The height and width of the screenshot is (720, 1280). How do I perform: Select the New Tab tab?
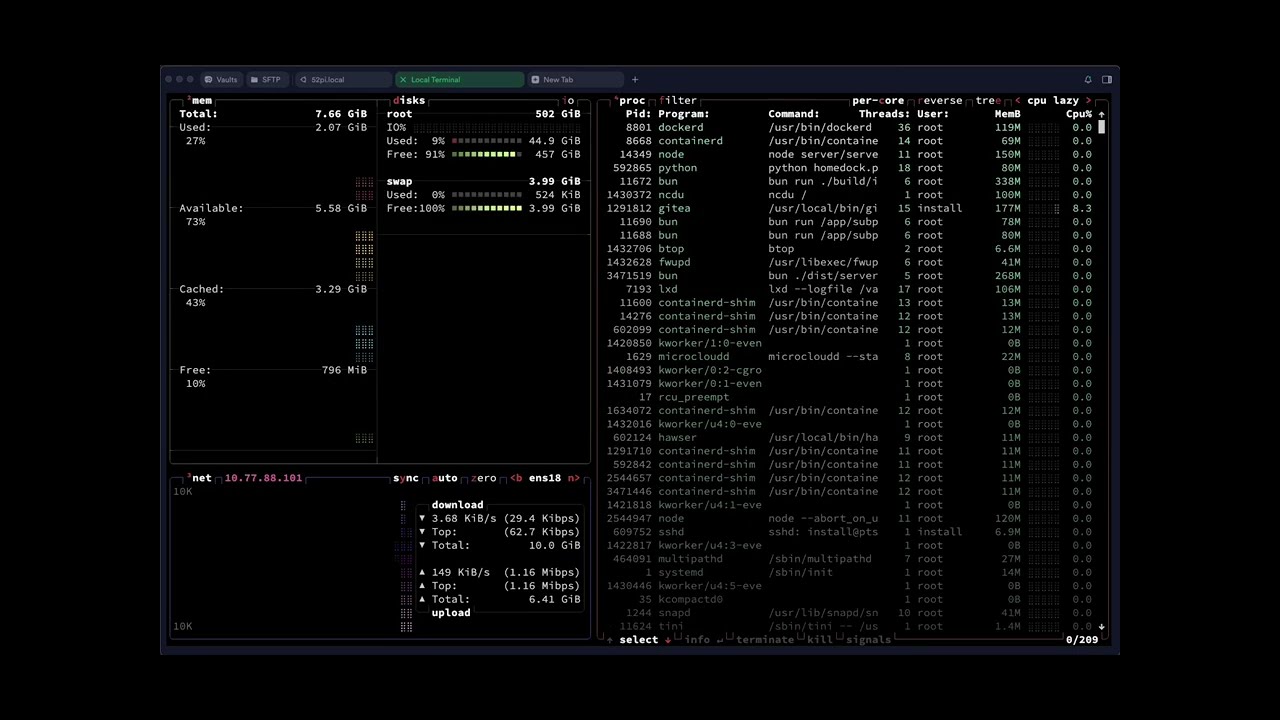click(577, 79)
